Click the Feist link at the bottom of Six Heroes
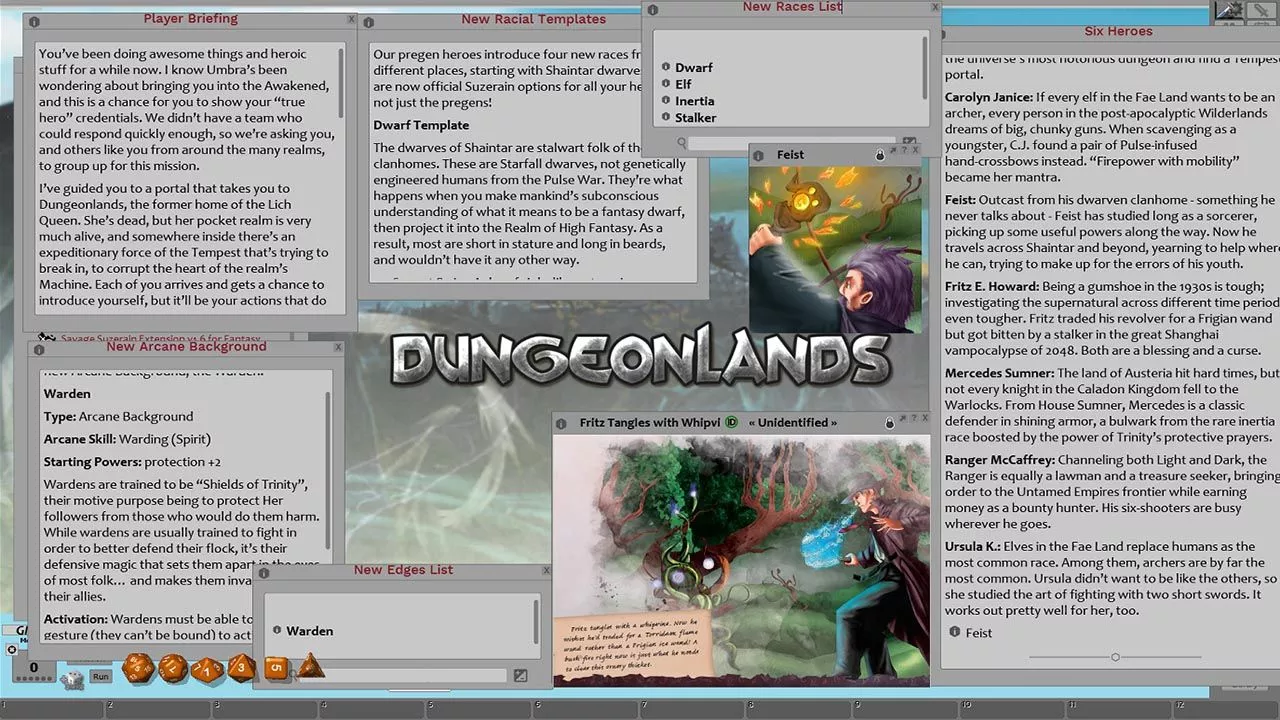1280x720 pixels. click(x=979, y=632)
